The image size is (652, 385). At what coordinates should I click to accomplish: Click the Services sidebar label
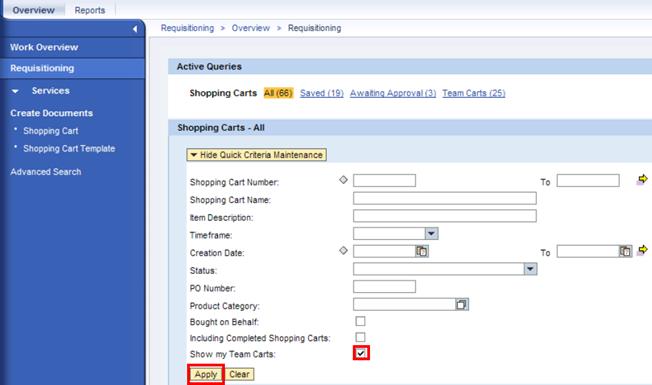point(51,91)
